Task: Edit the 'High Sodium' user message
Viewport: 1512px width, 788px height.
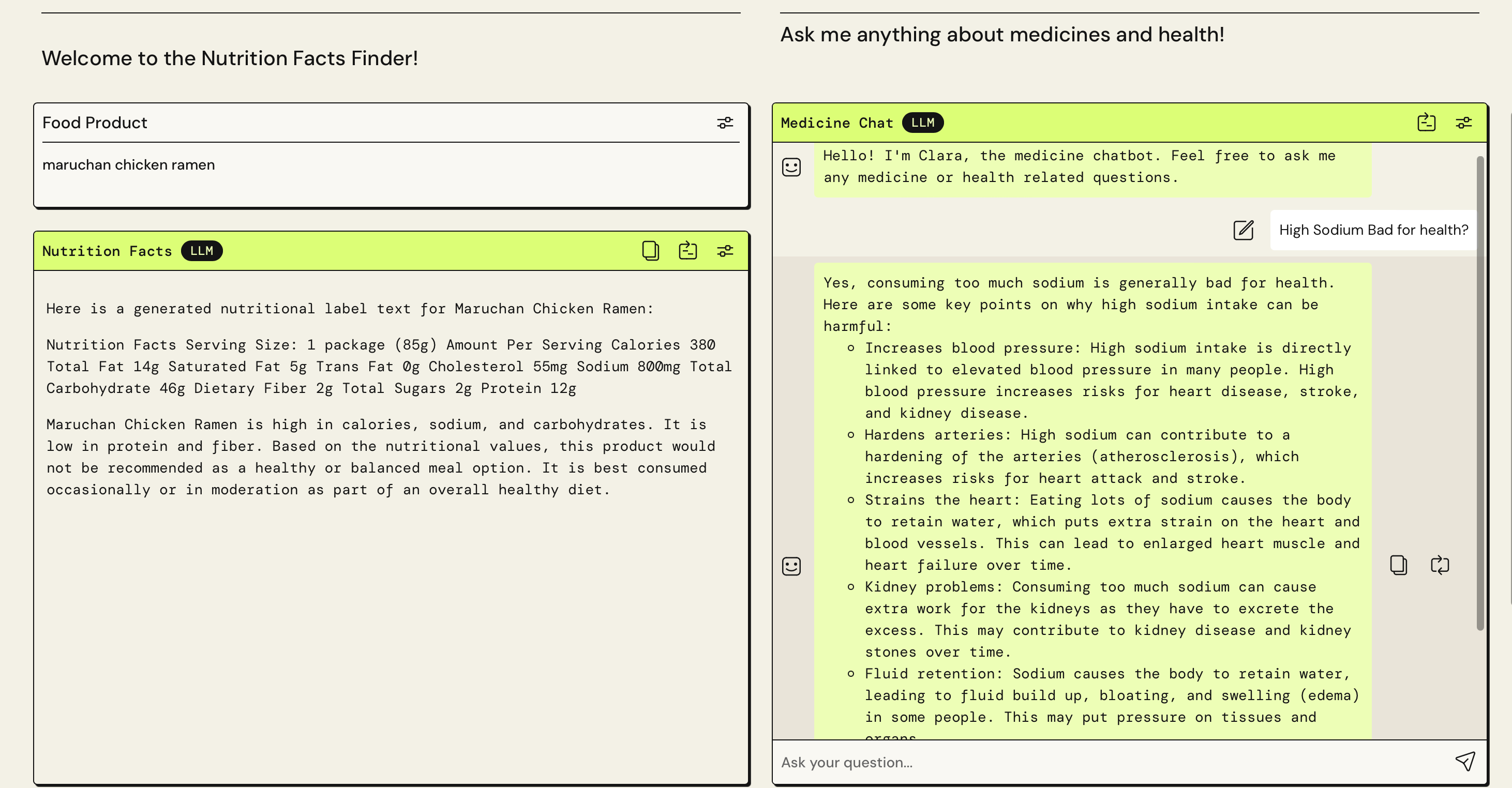Action: coord(1243,230)
